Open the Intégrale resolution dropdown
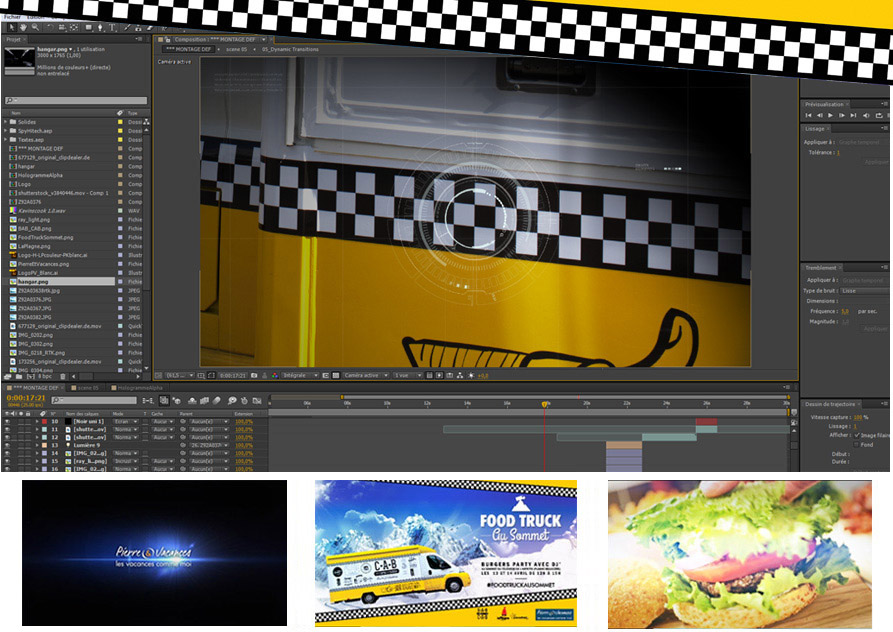 tap(300, 375)
